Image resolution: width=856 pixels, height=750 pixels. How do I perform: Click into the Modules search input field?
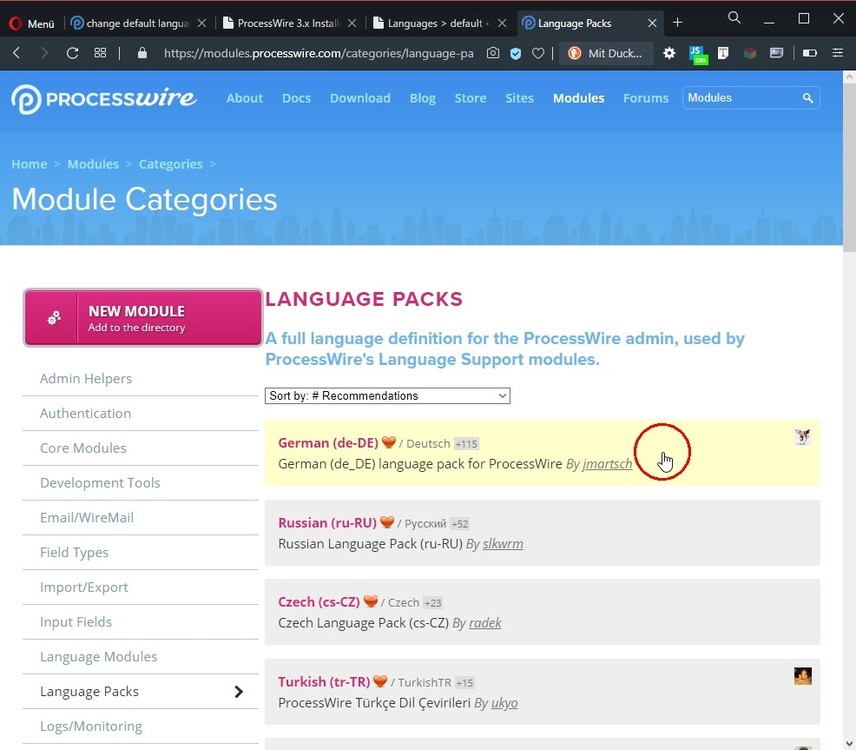[x=741, y=98]
